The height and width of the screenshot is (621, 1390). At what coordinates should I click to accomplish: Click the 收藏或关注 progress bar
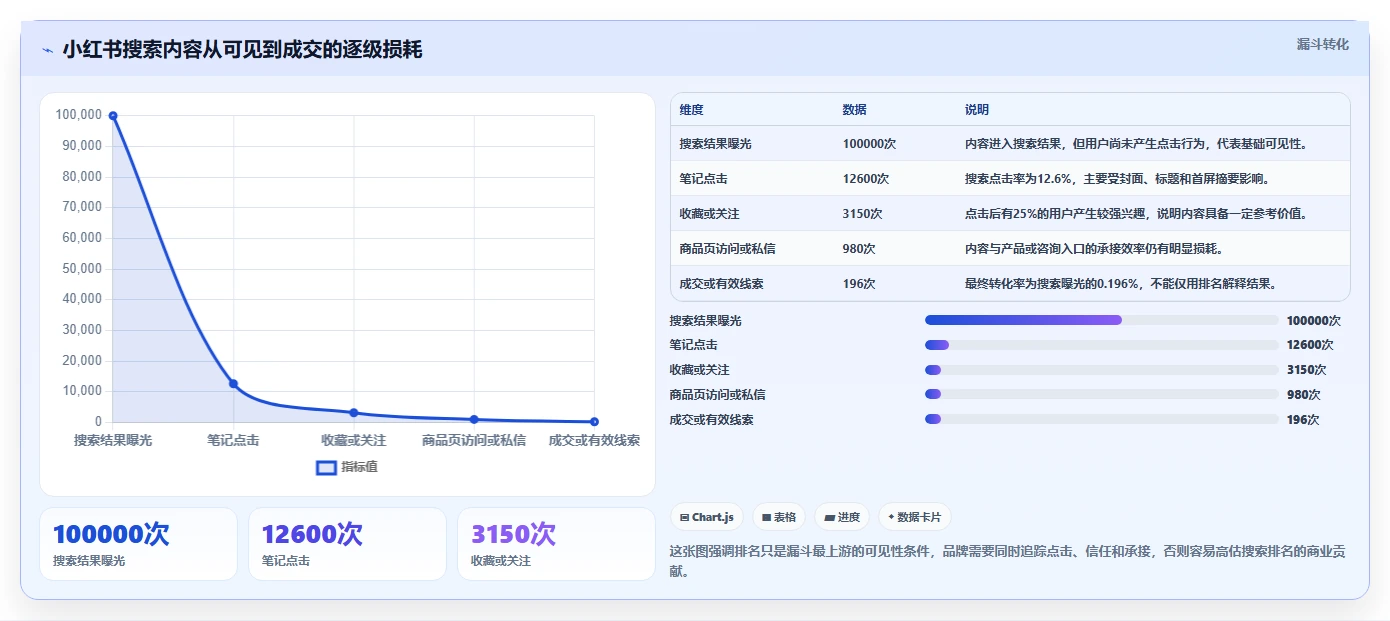[x=1101, y=370]
